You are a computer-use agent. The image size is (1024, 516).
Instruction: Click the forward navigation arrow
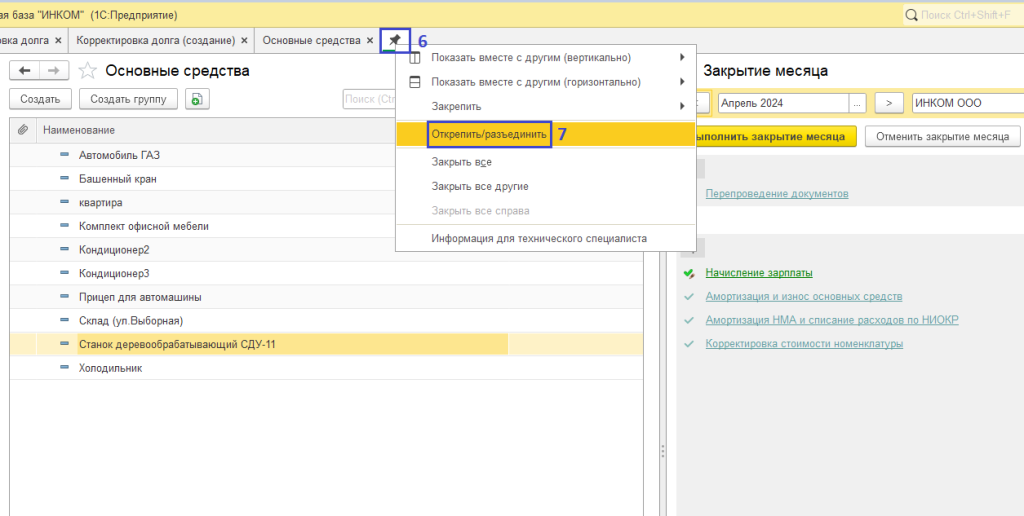[55, 70]
